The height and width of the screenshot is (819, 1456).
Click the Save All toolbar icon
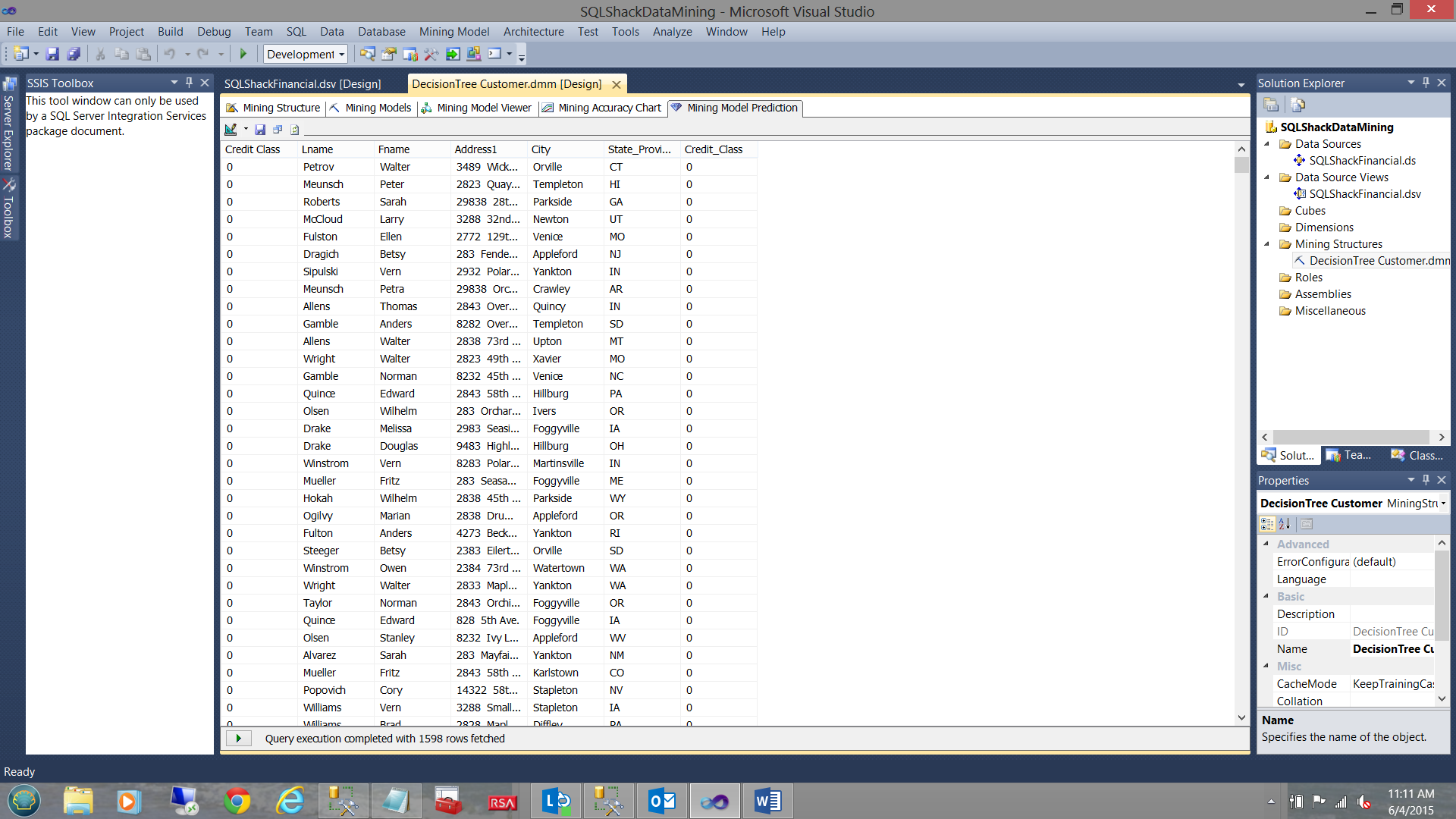74,54
